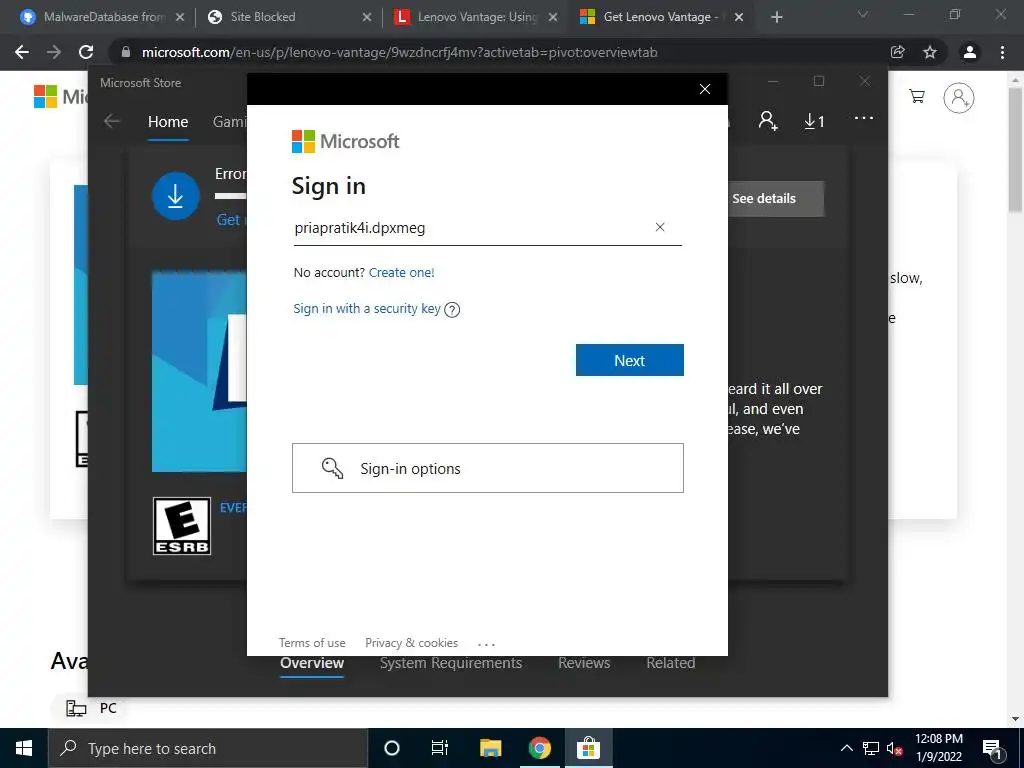Open Microsoft Store downloads indicator
Image resolution: width=1024 pixels, height=768 pixels.
pos(814,121)
